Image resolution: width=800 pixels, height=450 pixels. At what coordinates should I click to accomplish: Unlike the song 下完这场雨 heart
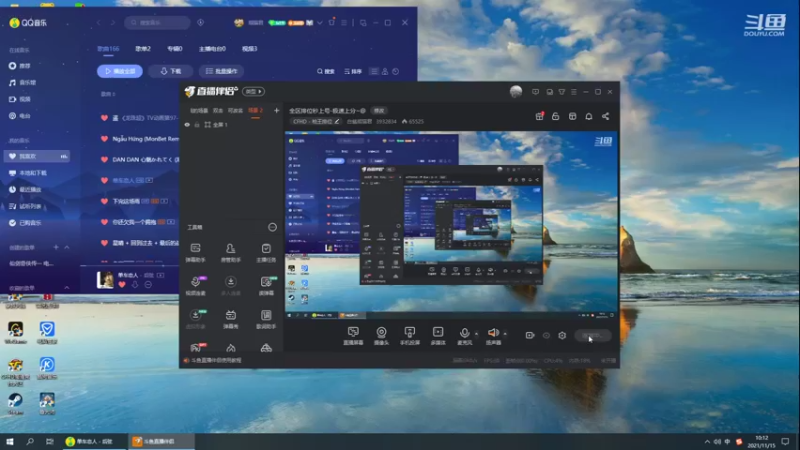[x=104, y=201]
